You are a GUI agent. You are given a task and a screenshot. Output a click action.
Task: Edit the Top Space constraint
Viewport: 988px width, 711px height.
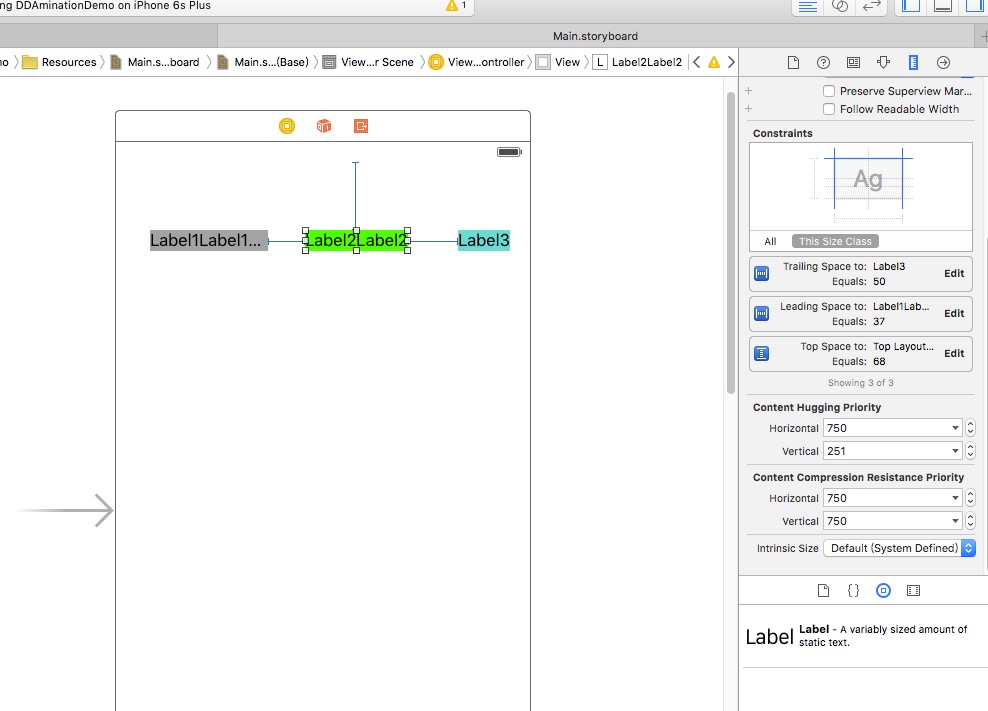click(x=954, y=353)
